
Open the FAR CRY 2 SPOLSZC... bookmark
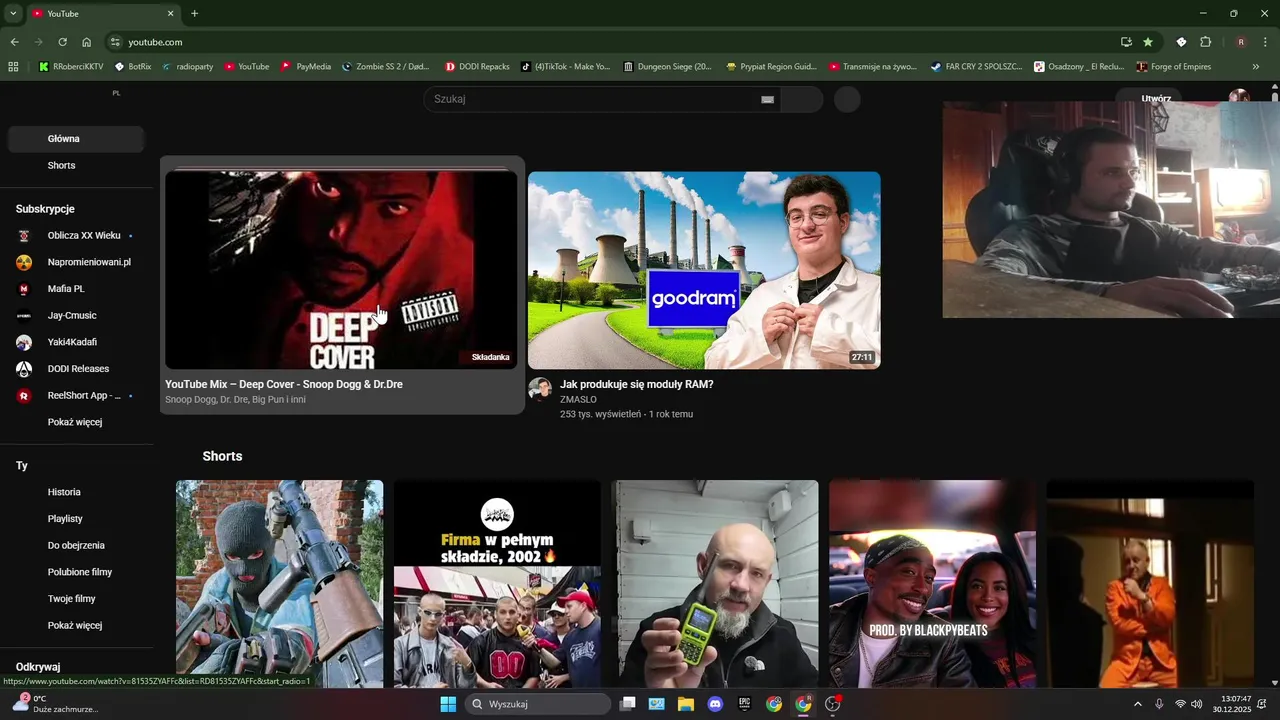(976, 67)
